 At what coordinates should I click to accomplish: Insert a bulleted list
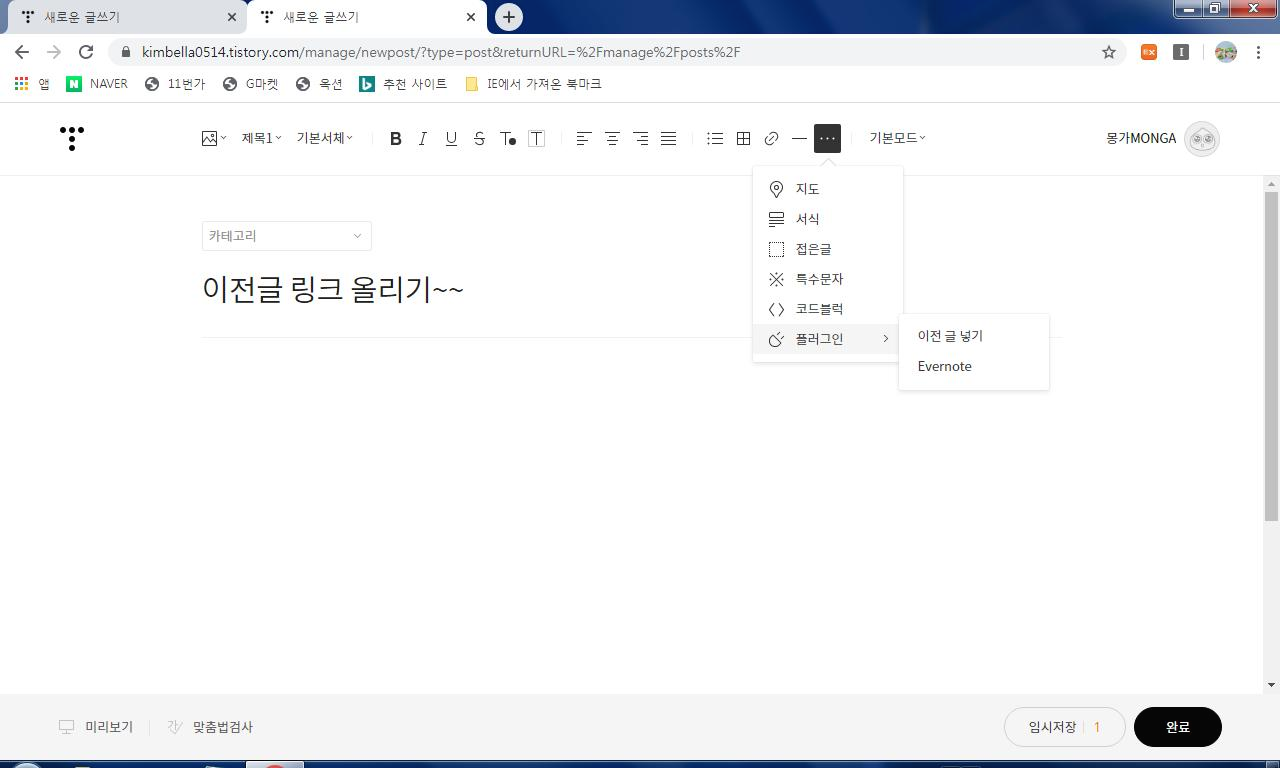click(x=715, y=138)
